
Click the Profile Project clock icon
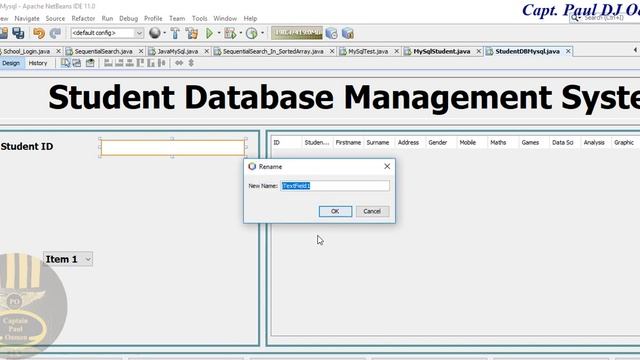click(x=252, y=33)
